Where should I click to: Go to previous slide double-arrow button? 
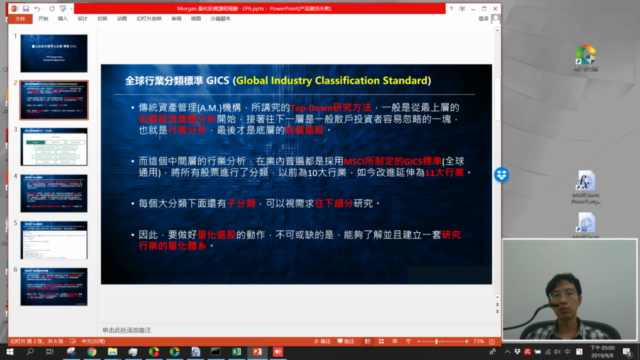click(x=497, y=304)
